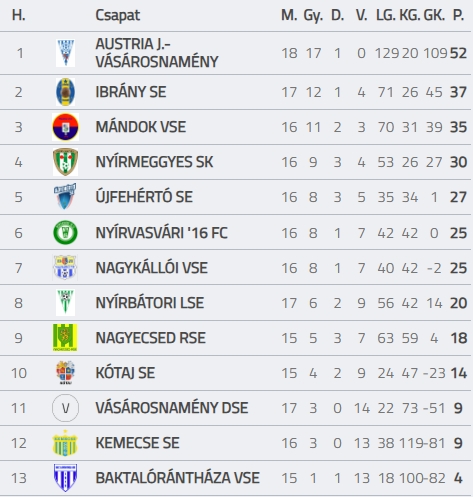The height and width of the screenshot is (497, 473).
Task: Click the GK. goal difference column header
Action: 434,15
